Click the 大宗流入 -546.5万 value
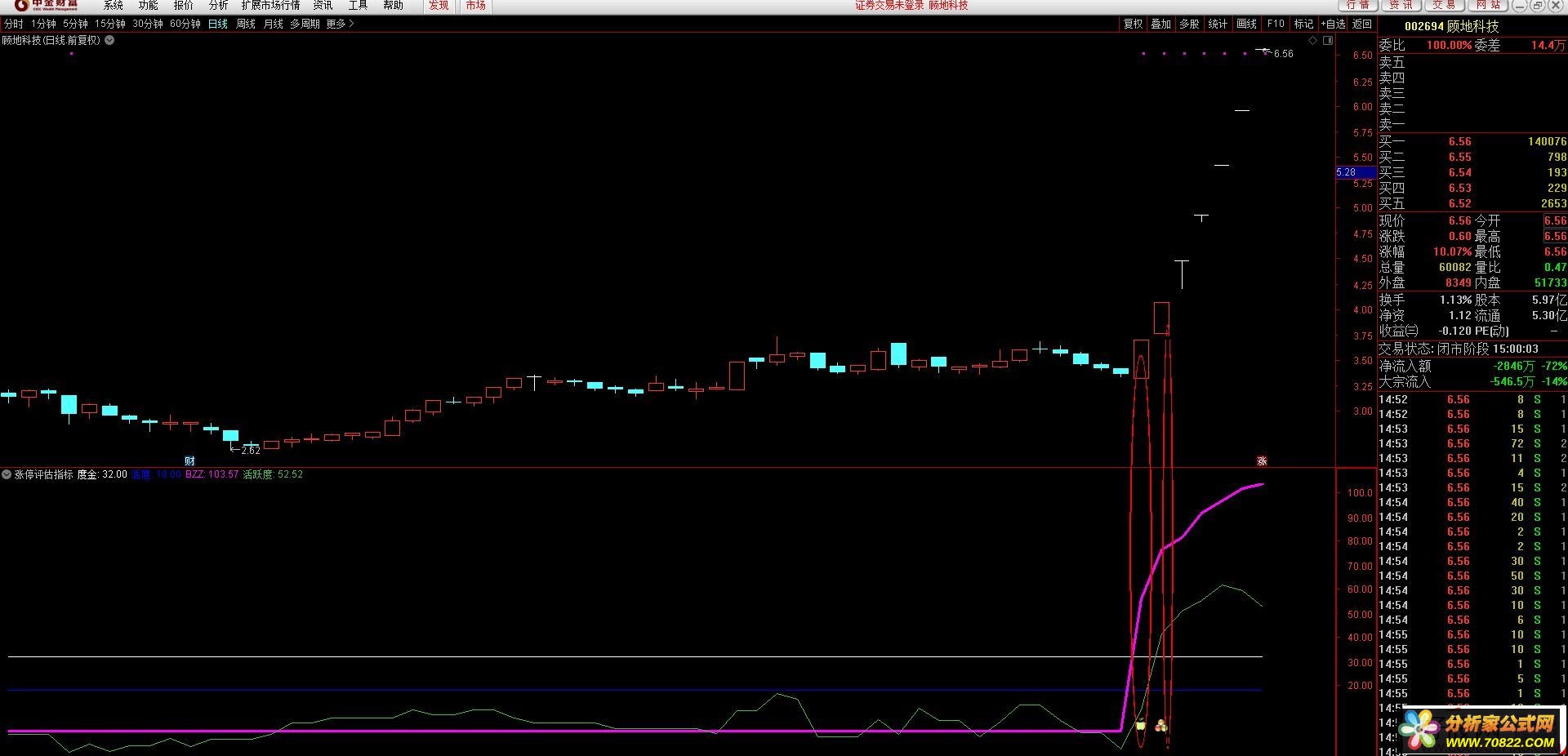This screenshot has height=756, width=1568. click(1512, 381)
